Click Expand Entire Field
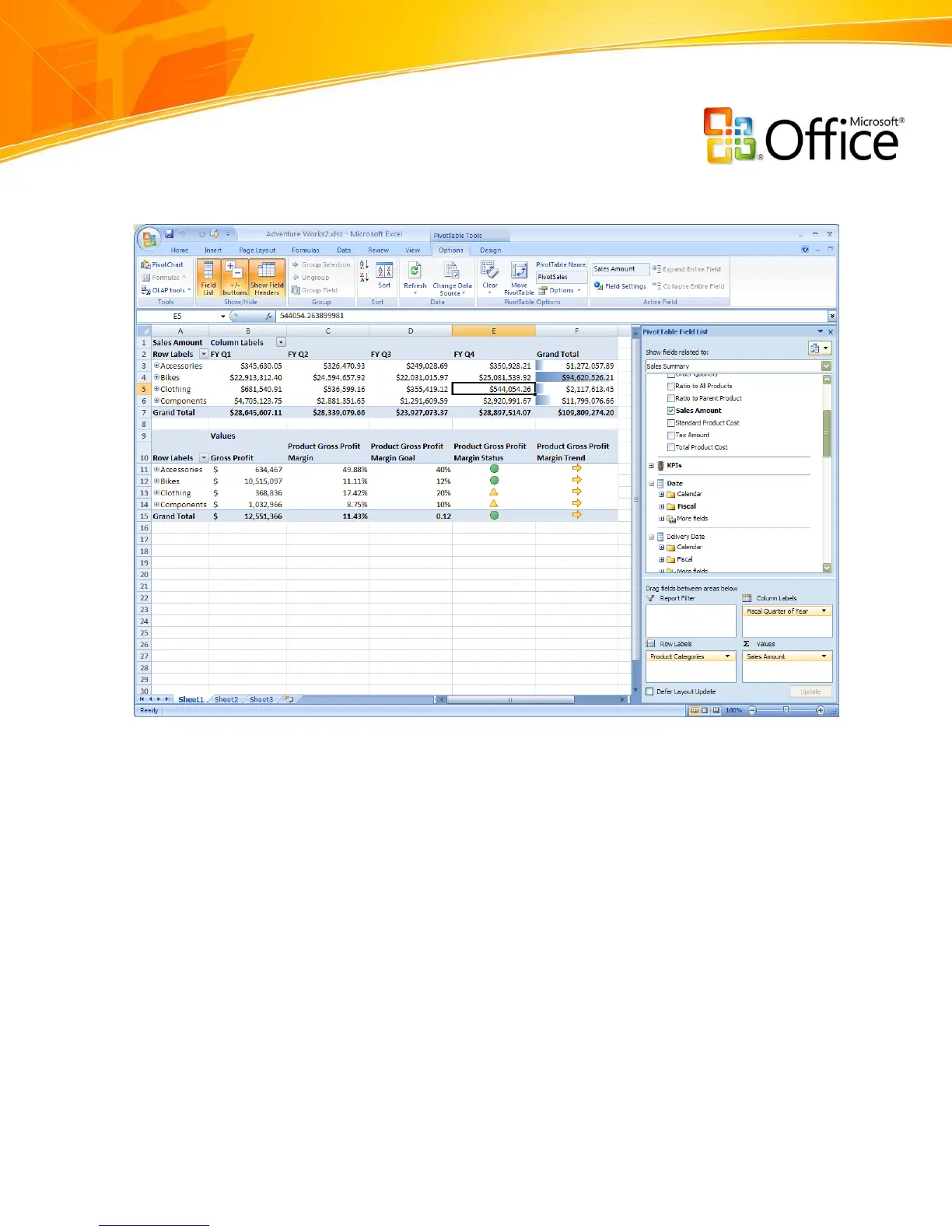Screen dimensions: 952x1232 tap(686, 269)
